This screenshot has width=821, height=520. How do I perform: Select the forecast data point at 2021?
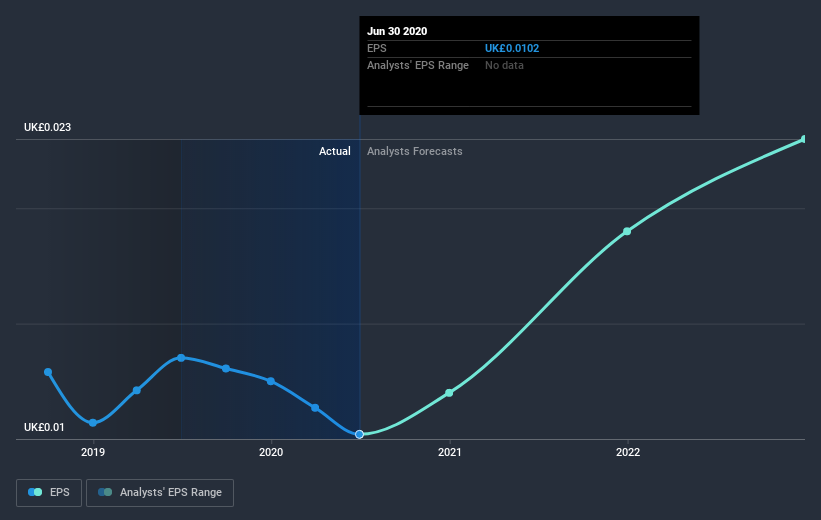[449, 393]
